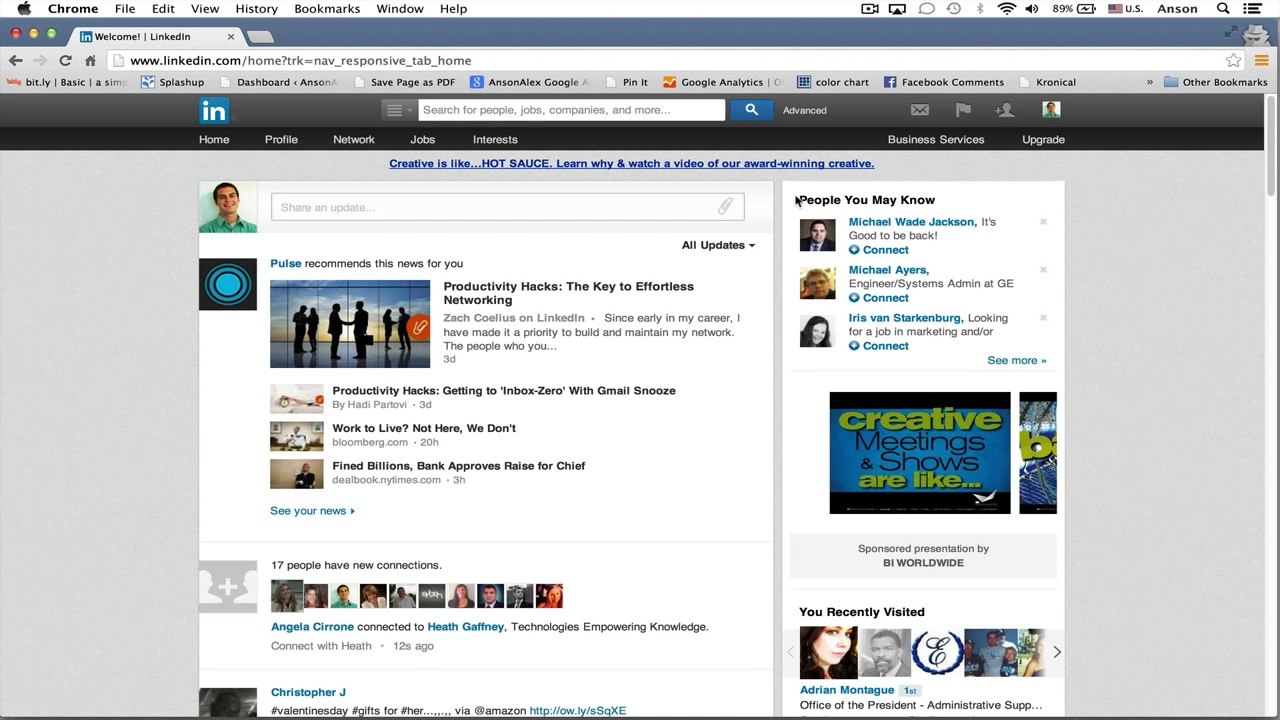The height and width of the screenshot is (720, 1280).
Task: Go back with browser back arrow
Action: tap(15, 60)
